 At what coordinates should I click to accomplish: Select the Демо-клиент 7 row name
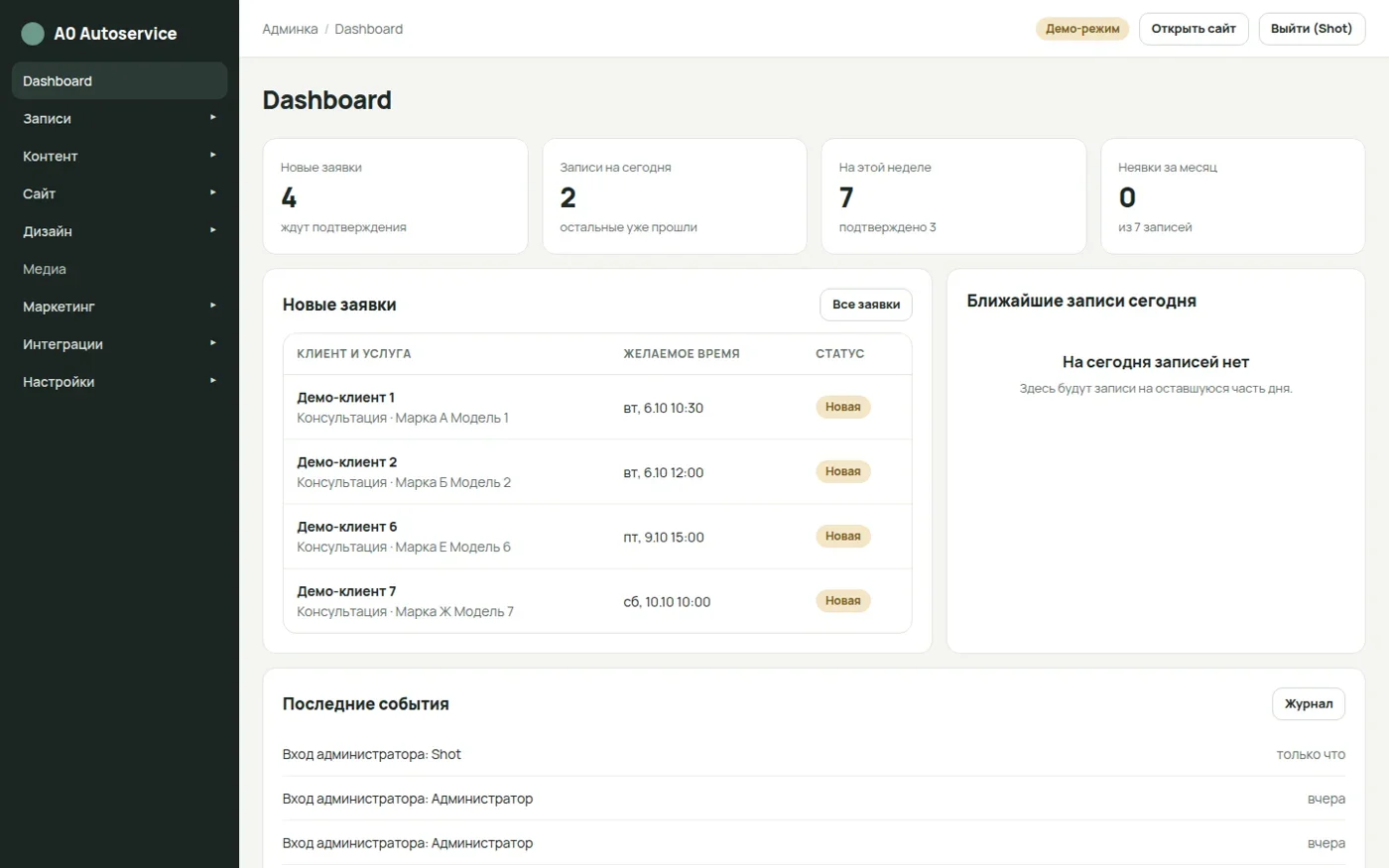tap(346, 591)
